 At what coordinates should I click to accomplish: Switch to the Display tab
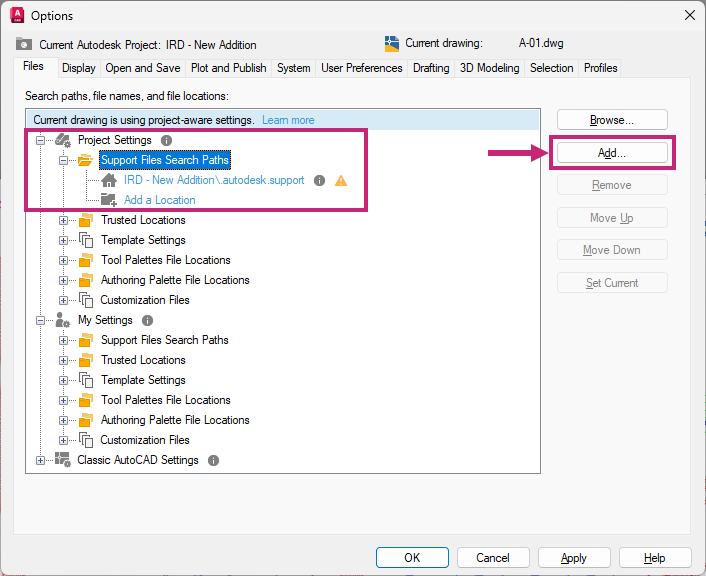coord(79,68)
